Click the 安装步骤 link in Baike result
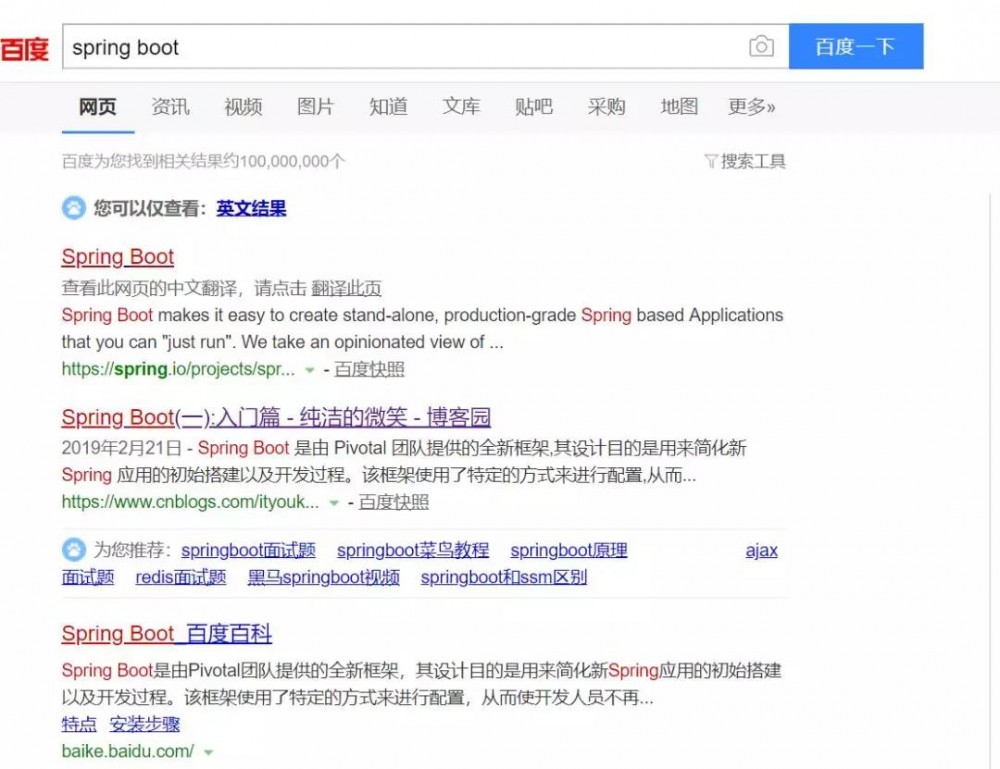The width and height of the screenshot is (1000, 769). click(147, 724)
